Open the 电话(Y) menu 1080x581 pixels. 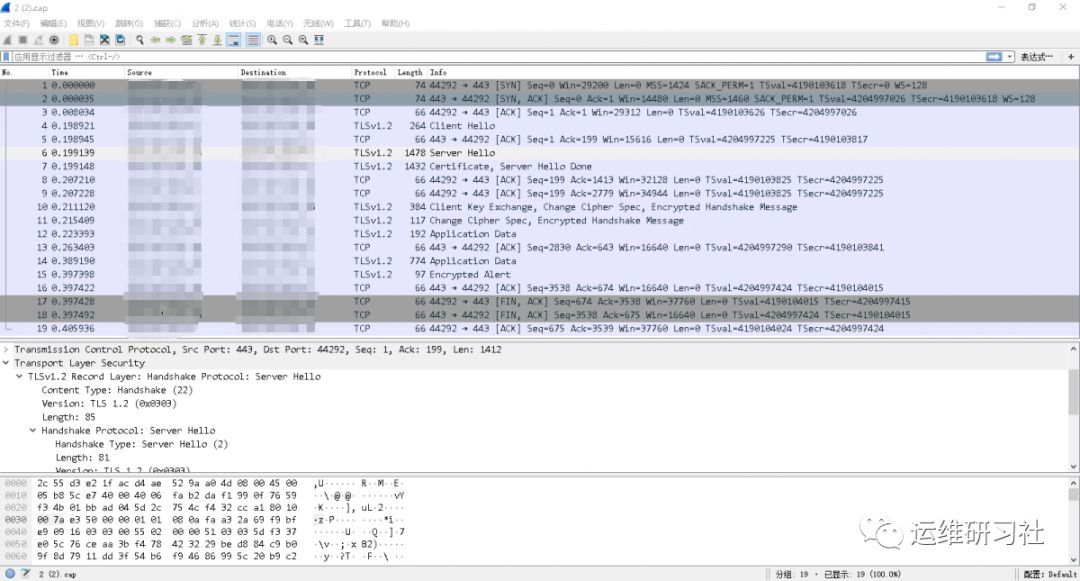[280, 23]
